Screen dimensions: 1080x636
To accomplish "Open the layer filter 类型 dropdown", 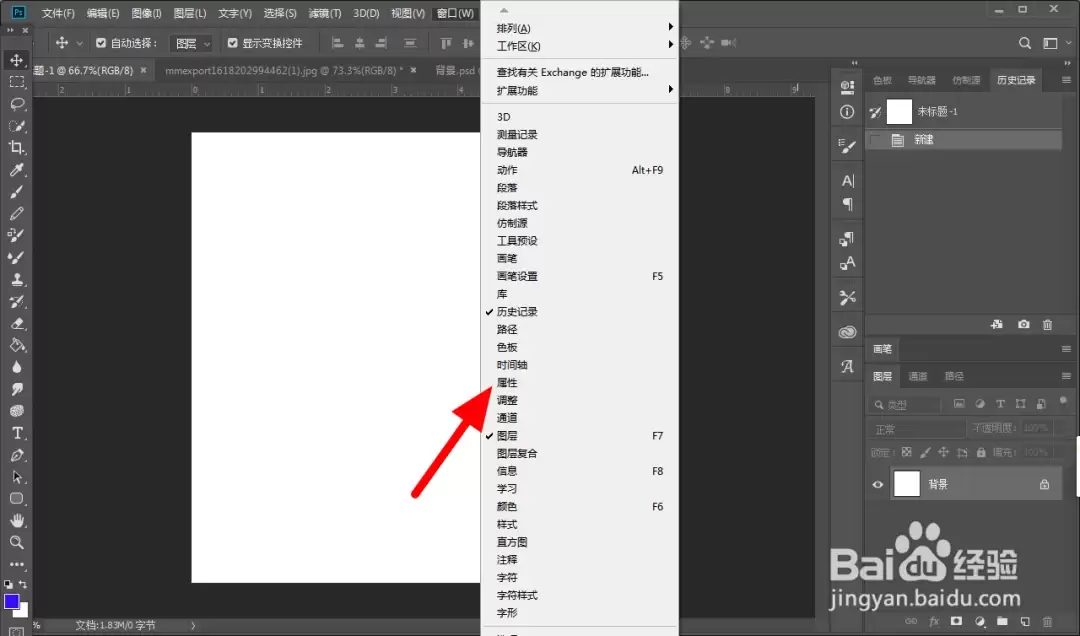I will click(904, 404).
